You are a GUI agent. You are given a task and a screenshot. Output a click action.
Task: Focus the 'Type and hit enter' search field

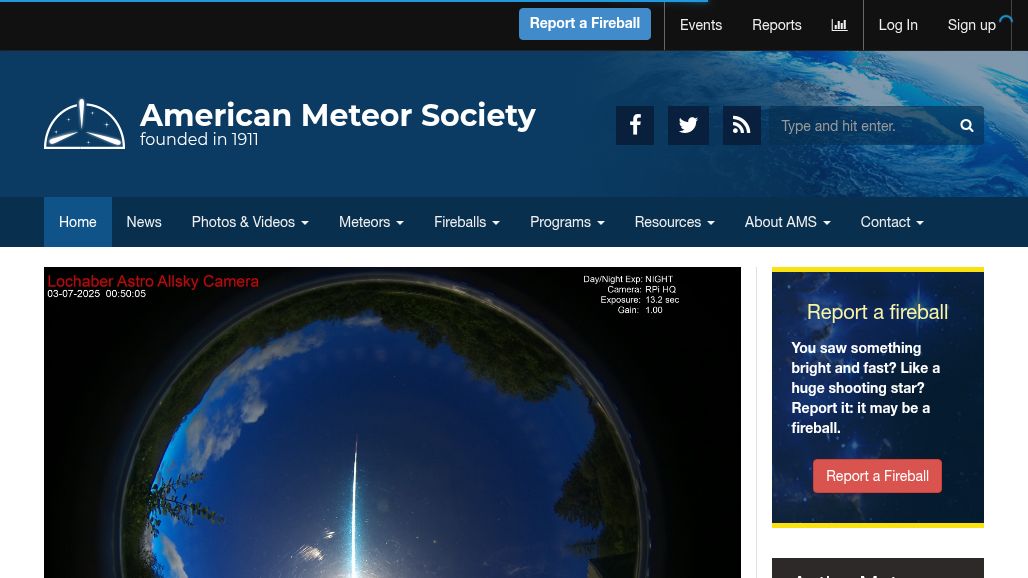click(877, 125)
